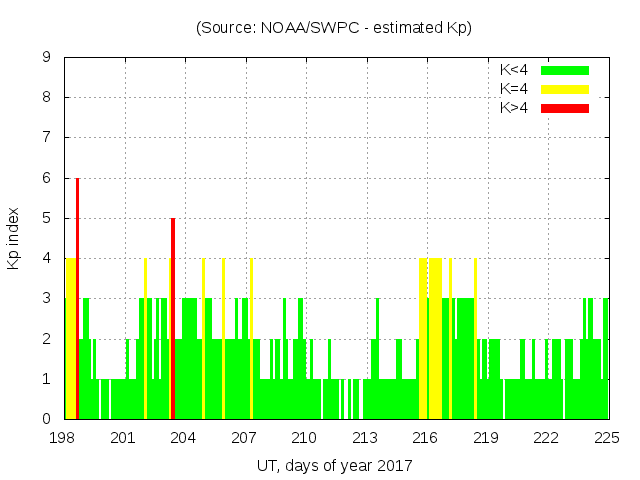Image resolution: width=640 pixels, height=480 pixels.
Task: Click the red K>4 legend swatch
Action: pyautogui.click(x=565, y=108)
